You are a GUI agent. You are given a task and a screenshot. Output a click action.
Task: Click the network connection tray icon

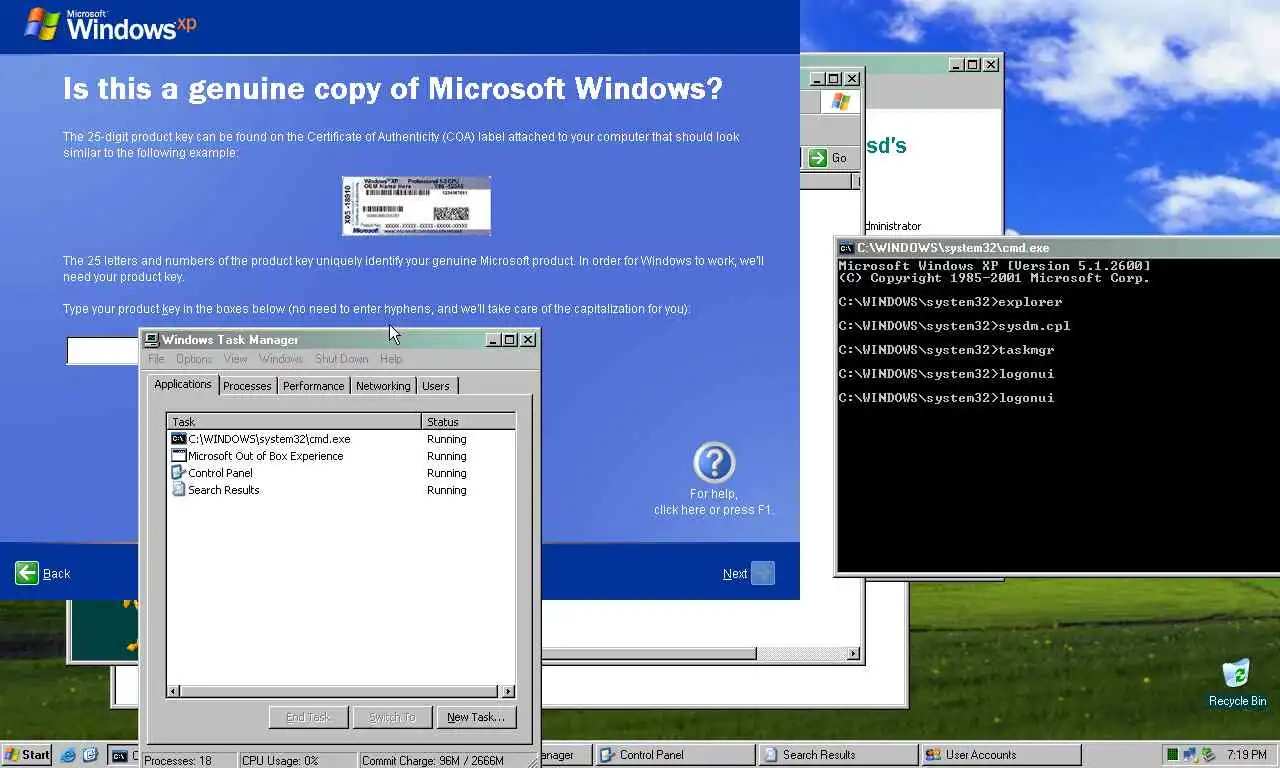coord(1190,755)
